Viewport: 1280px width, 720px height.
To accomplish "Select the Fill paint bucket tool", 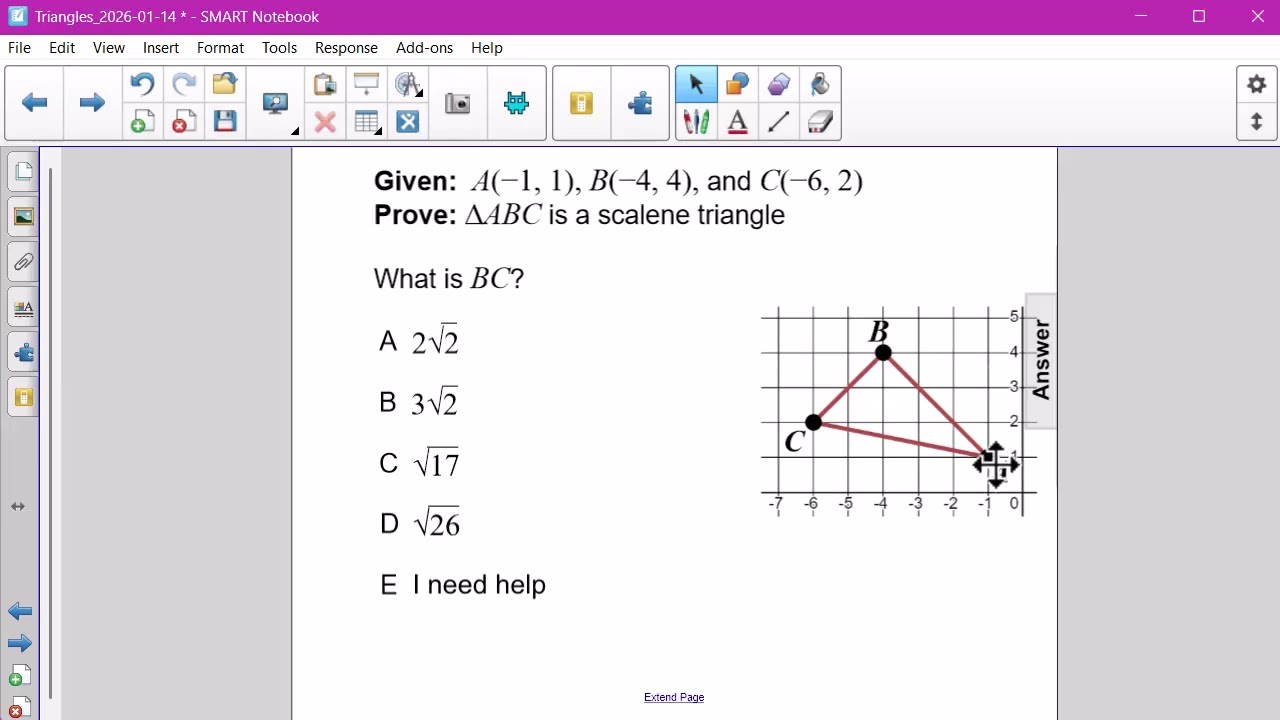I will 820,84.
